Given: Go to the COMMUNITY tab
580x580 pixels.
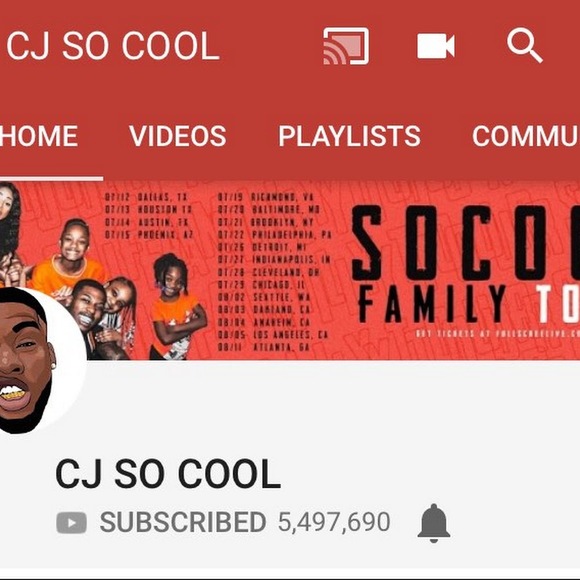Looking at the screenshot, I should coord(526,136).
